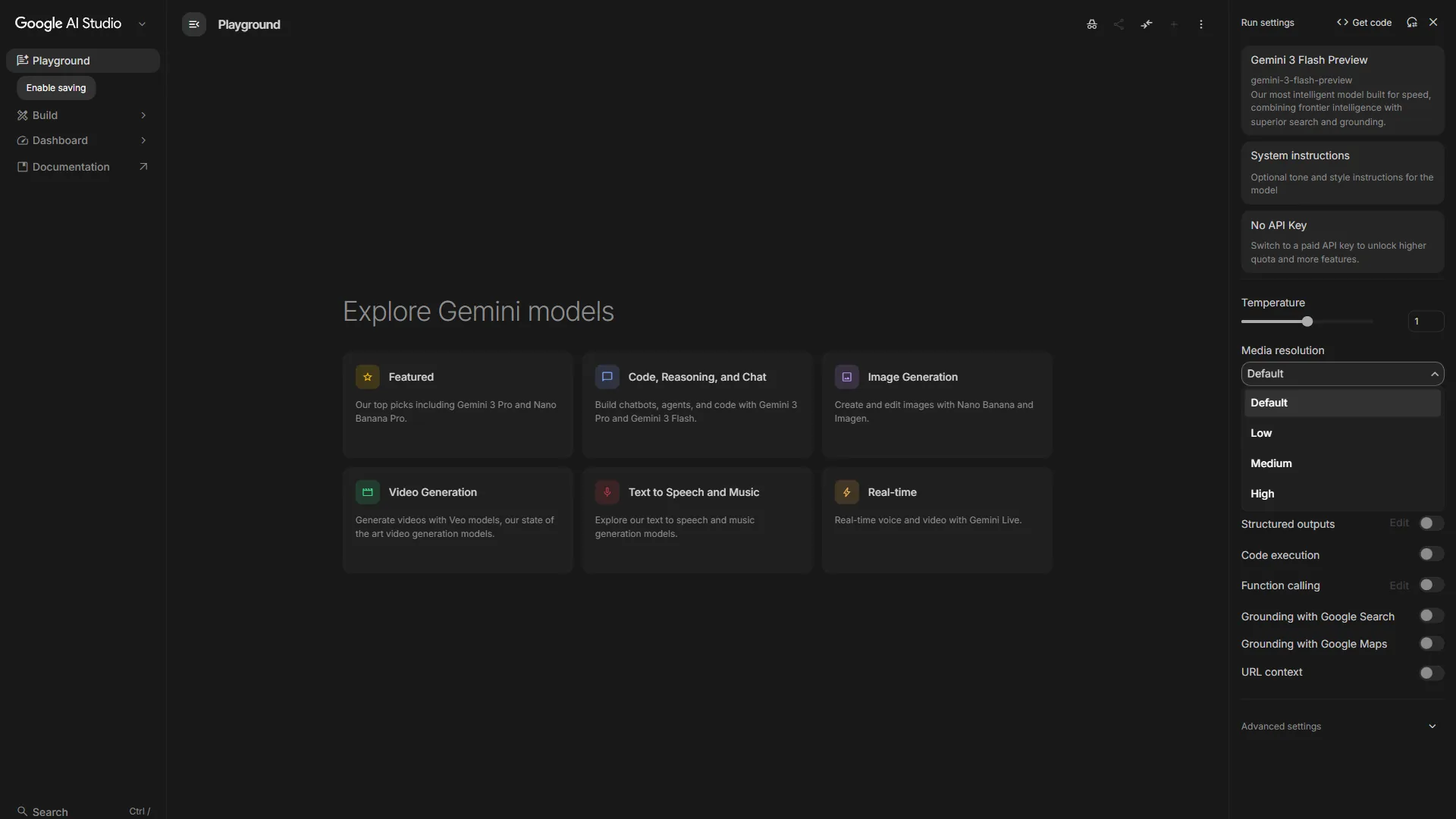Click the Build tools icon in sidebar
The height and width of the screenshot is (819, 1456).
click(23, 115)
